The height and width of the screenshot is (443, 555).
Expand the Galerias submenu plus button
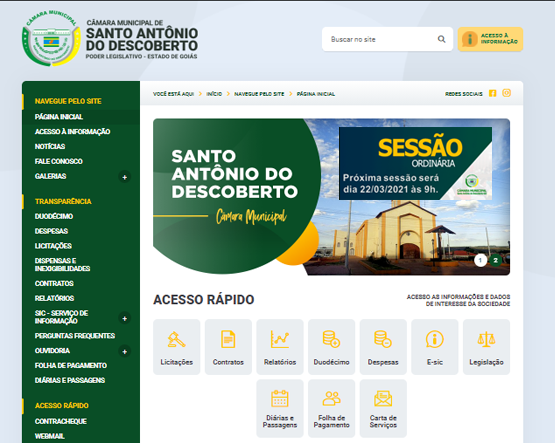(x=124, y=177)
